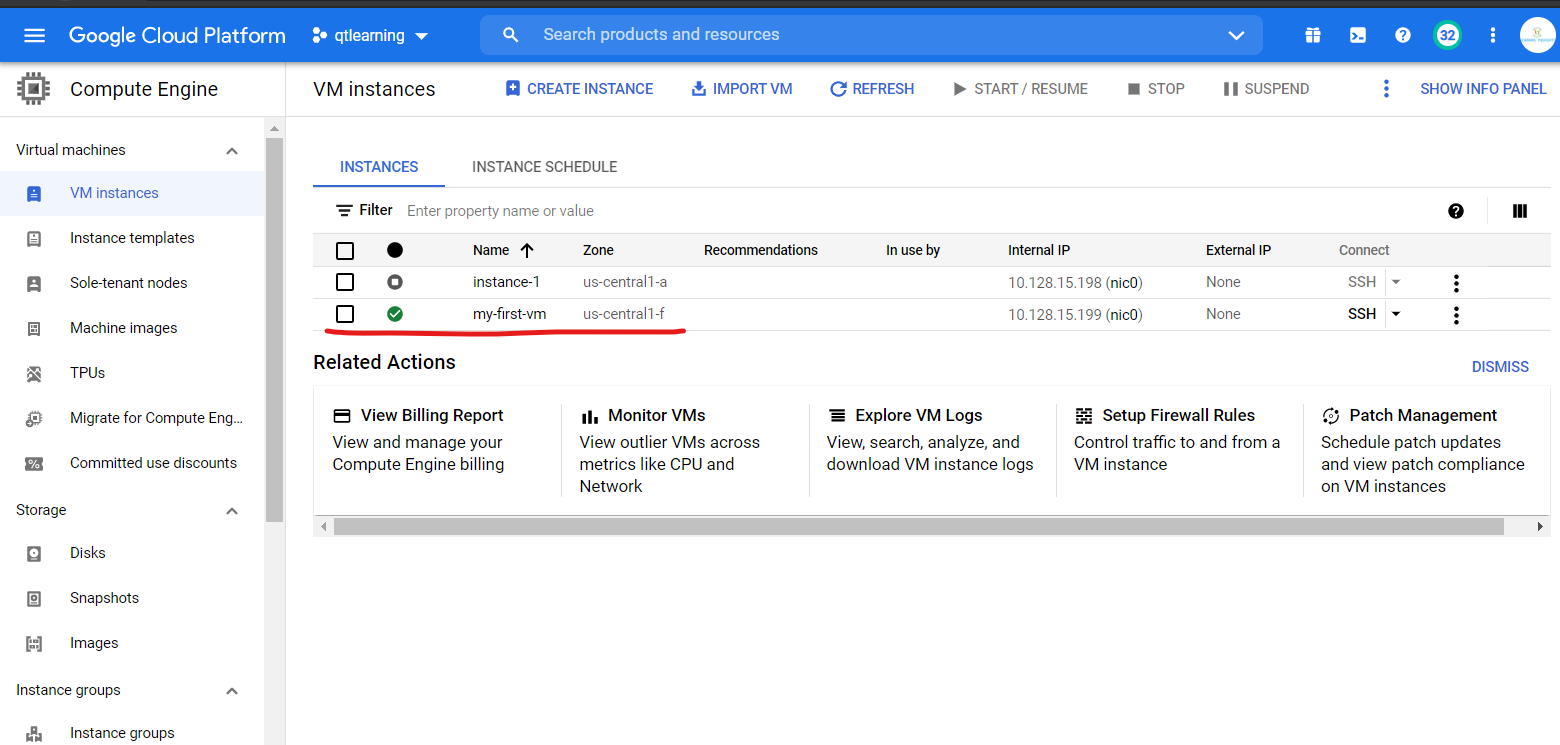Open the user account avatar
This screenshot has width=1560, height=745.
tap(1537, 35)
